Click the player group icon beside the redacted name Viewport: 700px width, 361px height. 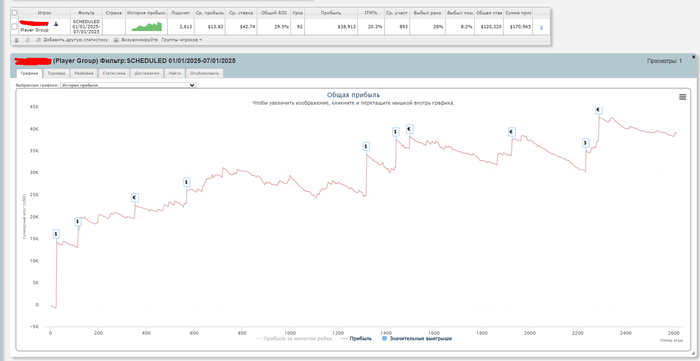(x=56, y=24)
